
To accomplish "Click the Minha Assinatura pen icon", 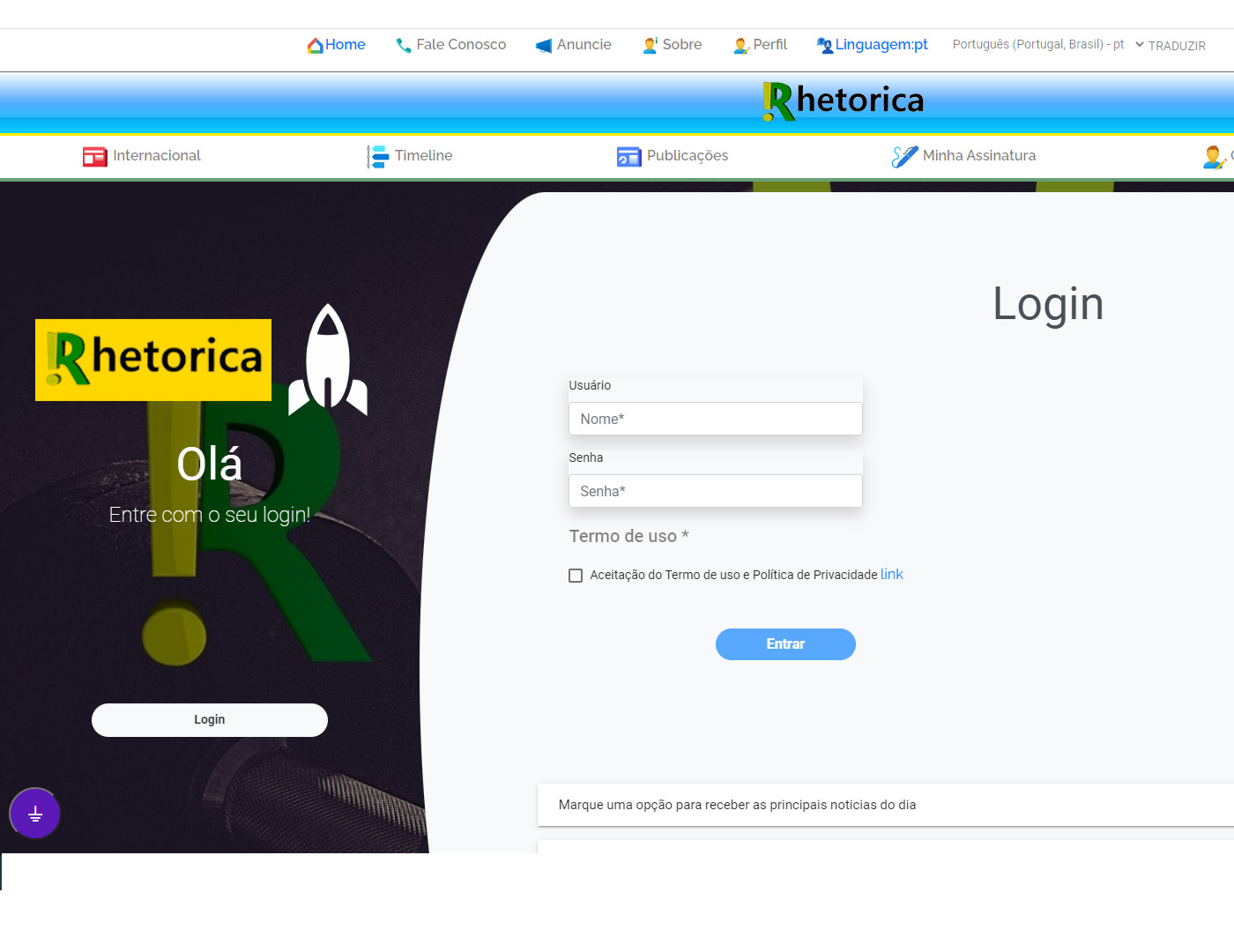I will click(904, 157).
